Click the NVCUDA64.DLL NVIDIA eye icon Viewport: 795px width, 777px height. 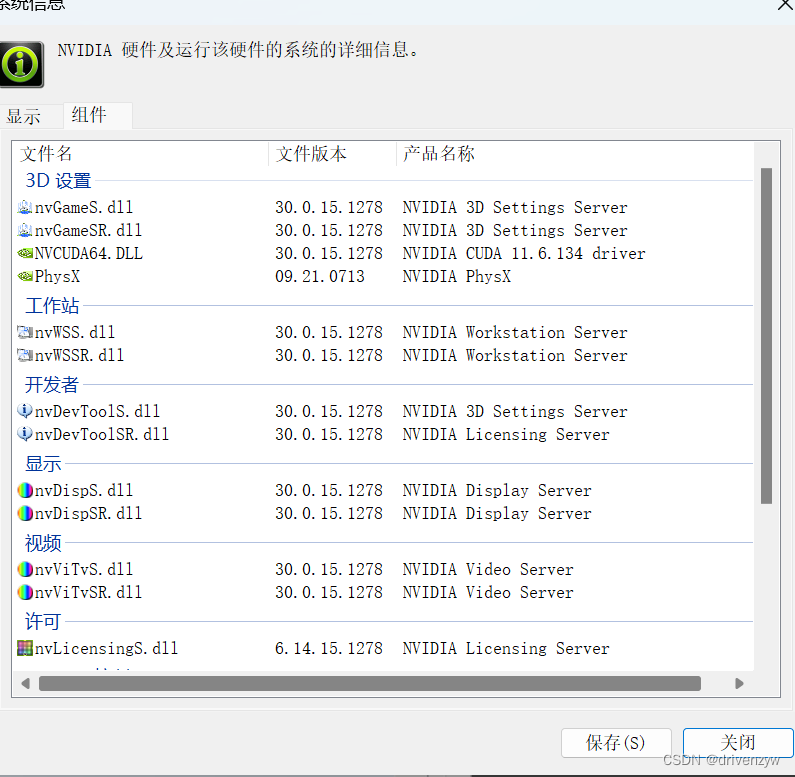pos(25,253)
